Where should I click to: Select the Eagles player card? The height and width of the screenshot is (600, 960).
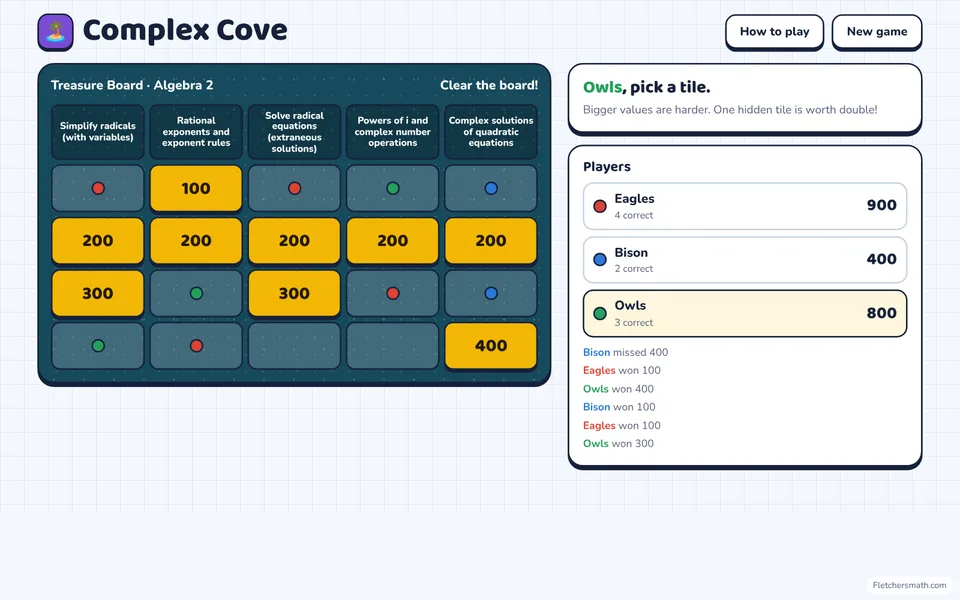[x=744, y=206]
